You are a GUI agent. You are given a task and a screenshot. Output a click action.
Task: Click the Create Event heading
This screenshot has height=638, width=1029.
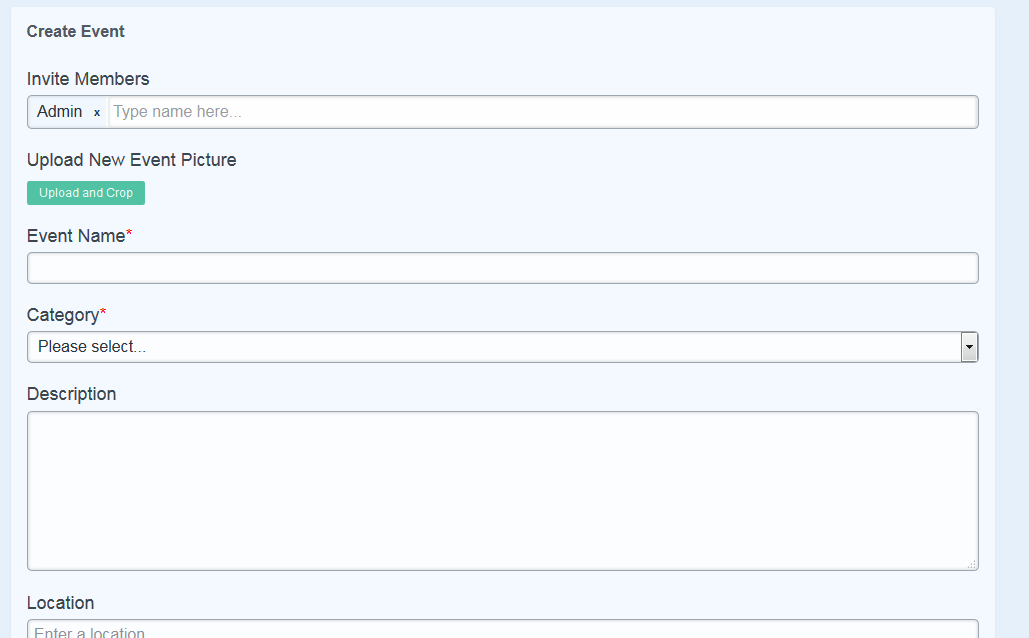[76, 31]
